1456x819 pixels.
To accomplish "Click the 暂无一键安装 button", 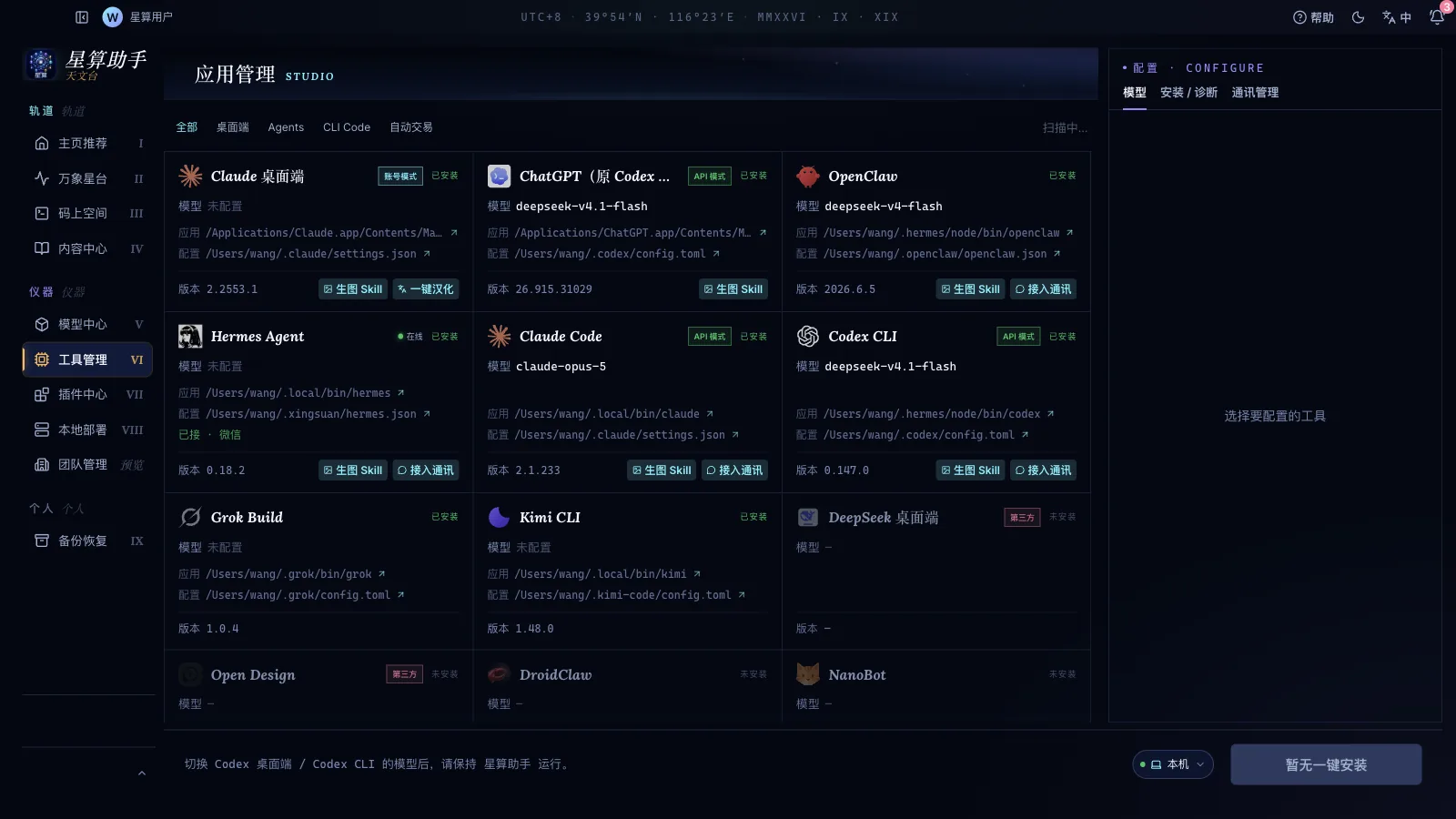I will [1326, 764].
